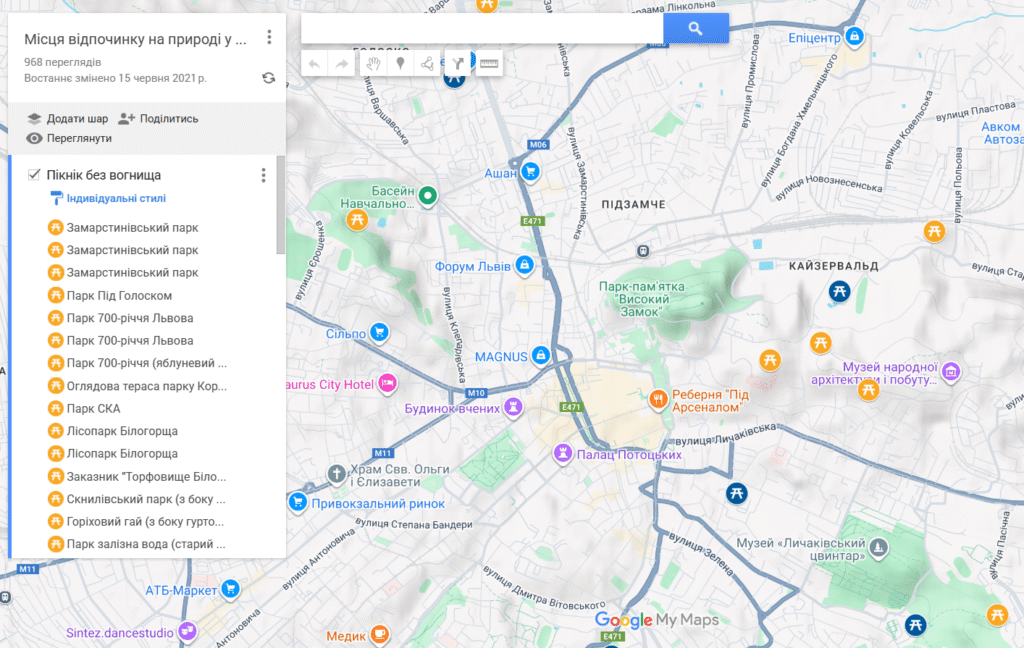Select the hand pan tool
Viewport: 1024px width, 648px height.
[373, 63]
